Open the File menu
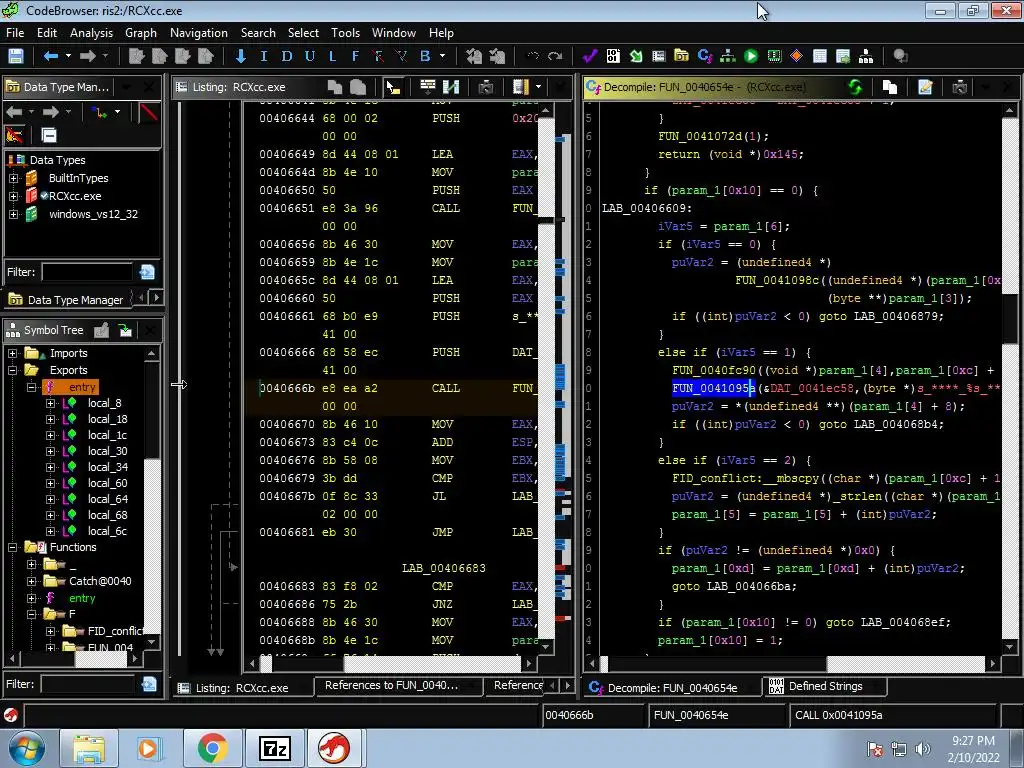This screenshot has height=768, width=1024. pyautogui.click(x=15, y=33)
